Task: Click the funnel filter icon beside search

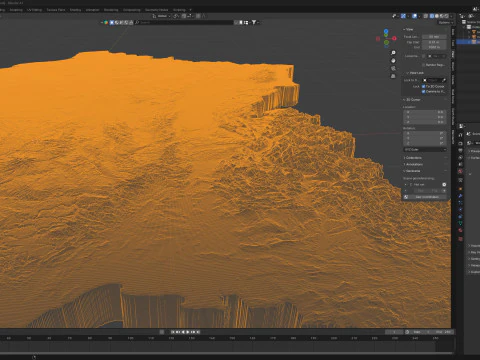Action: (254, 22)
